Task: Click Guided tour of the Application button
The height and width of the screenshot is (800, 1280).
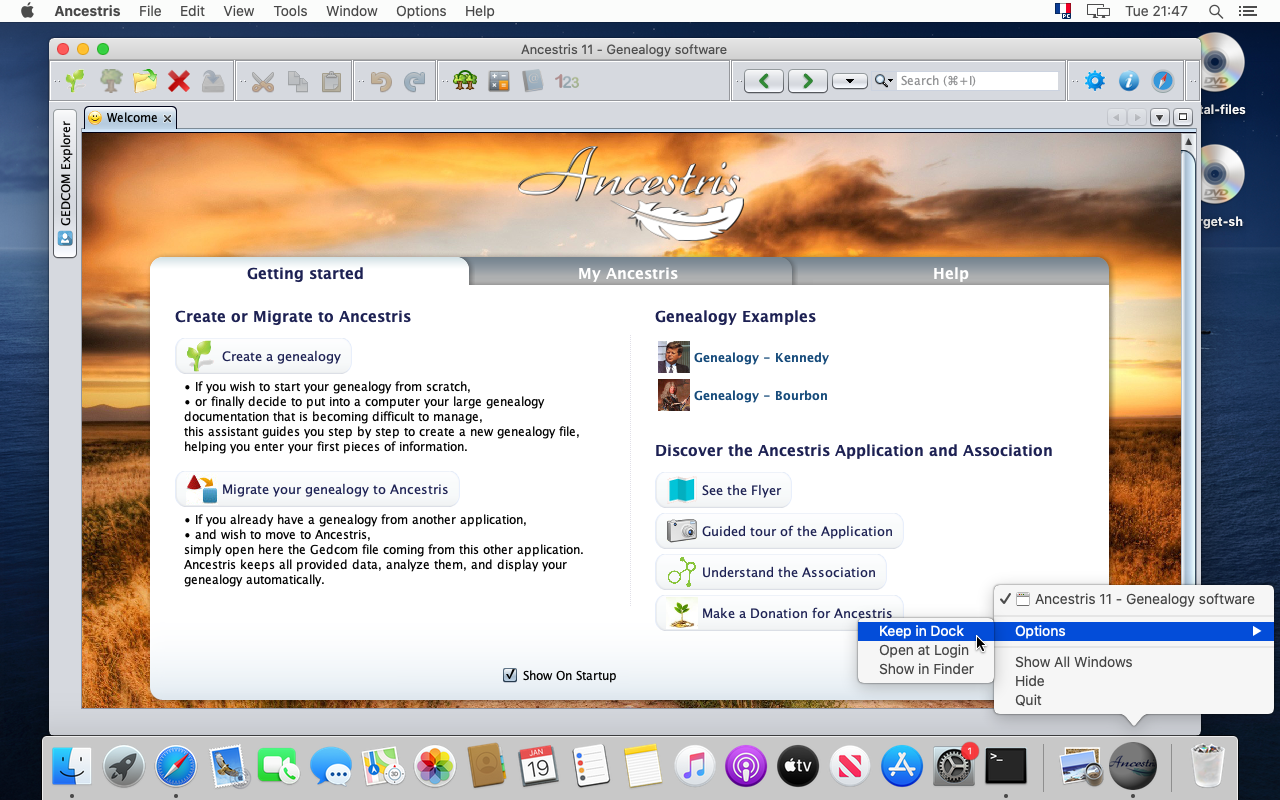Action: pos(779,531)
